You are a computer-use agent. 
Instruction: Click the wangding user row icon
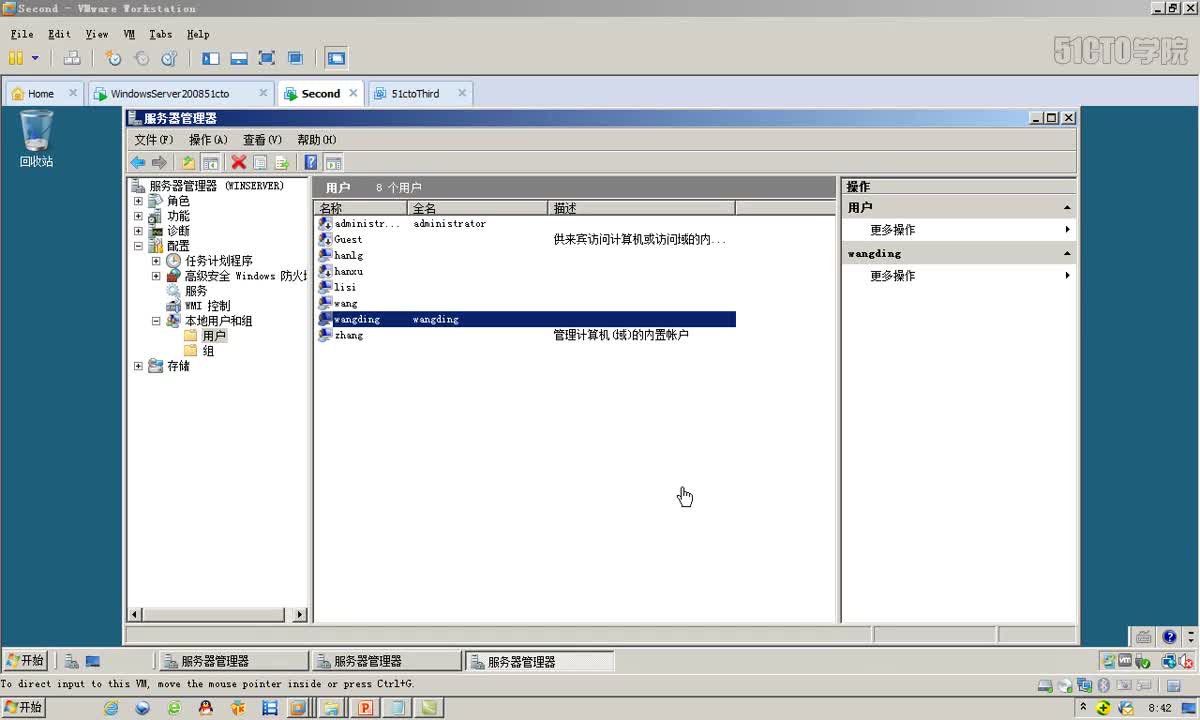click(x=325, y=319)
